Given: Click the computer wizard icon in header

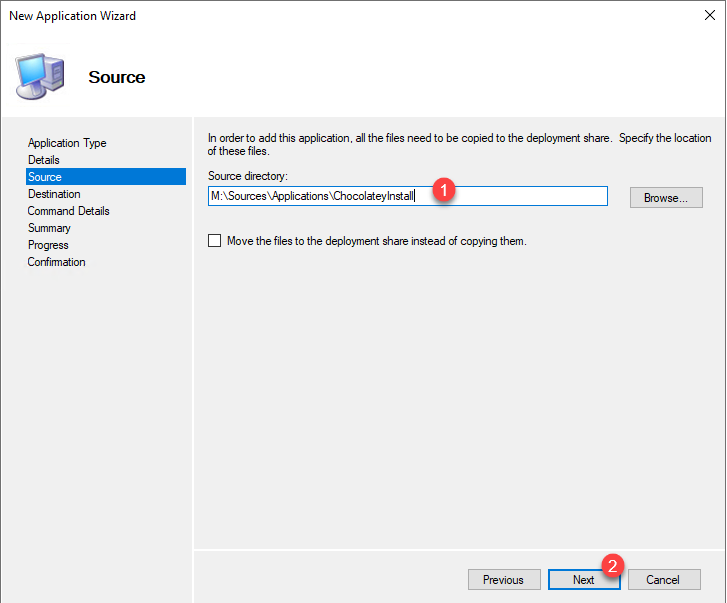Looking at the screenshot, I should click(39, 77).
